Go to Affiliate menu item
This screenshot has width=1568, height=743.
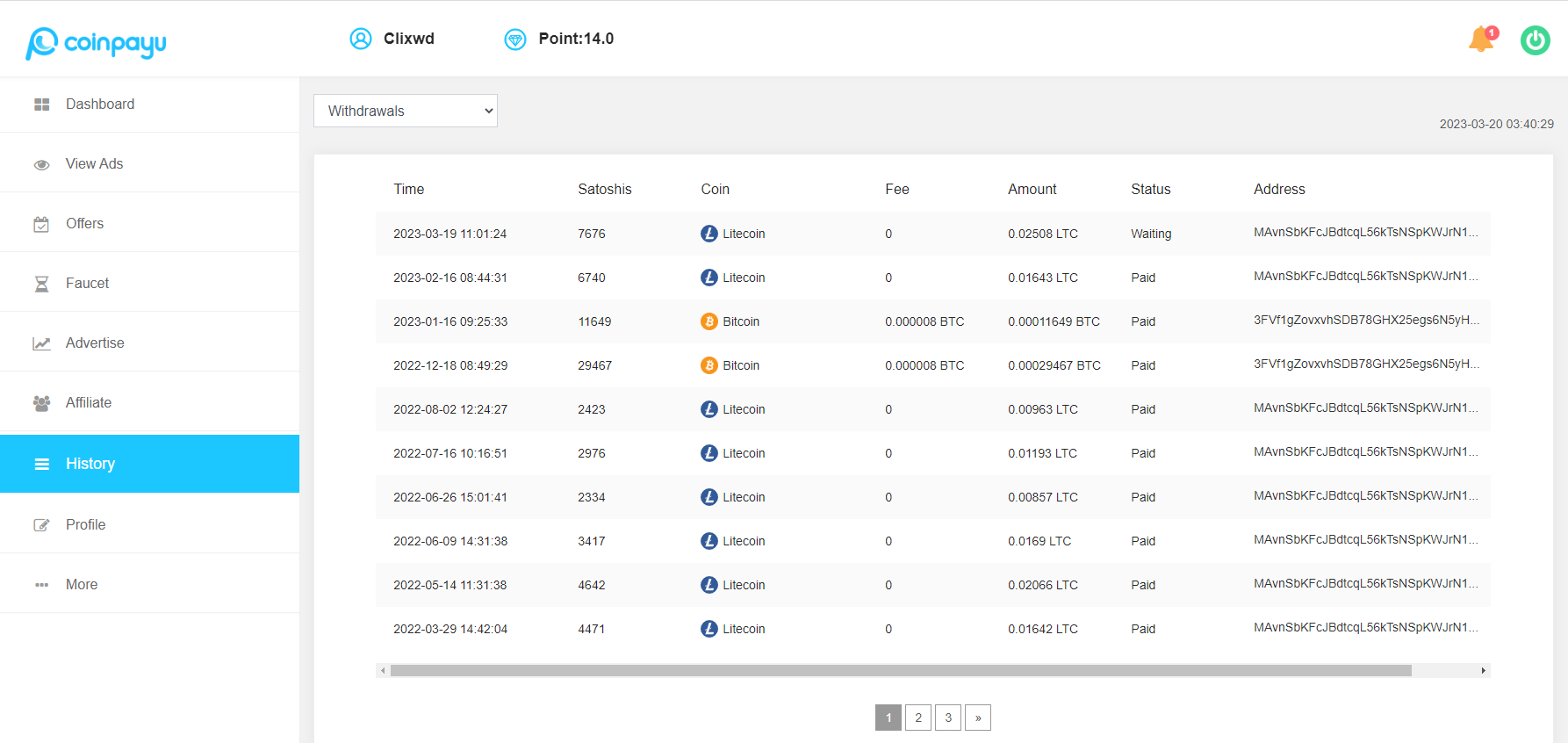149,403
